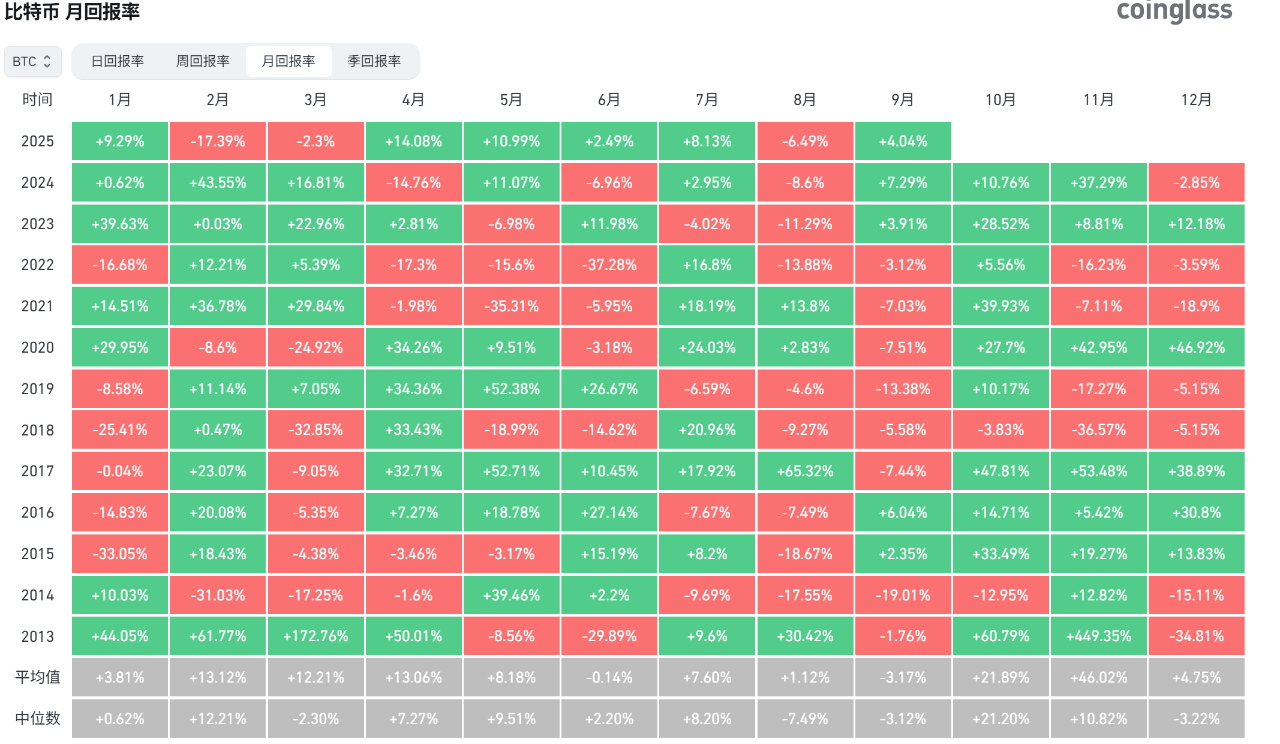The image size is (1280, 744).
Task: Switch to the 周回报率 tab
Action: 203,61
